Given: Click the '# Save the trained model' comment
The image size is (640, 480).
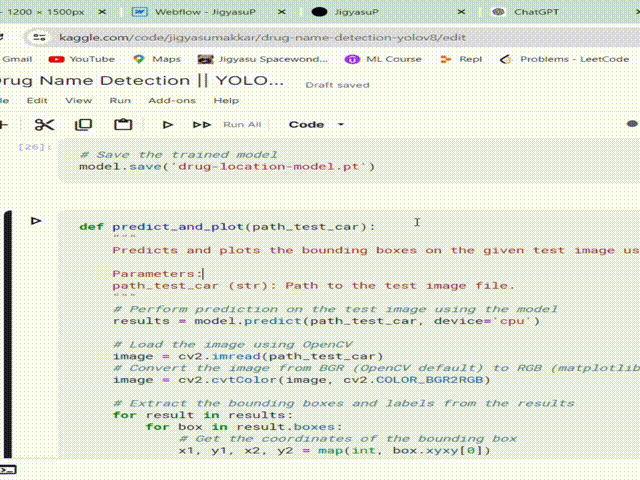Looking at the screenshot, I should 178,155.
